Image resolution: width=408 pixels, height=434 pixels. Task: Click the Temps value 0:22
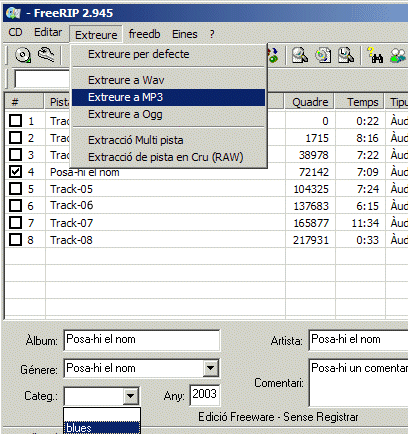[x=367, y=121]
